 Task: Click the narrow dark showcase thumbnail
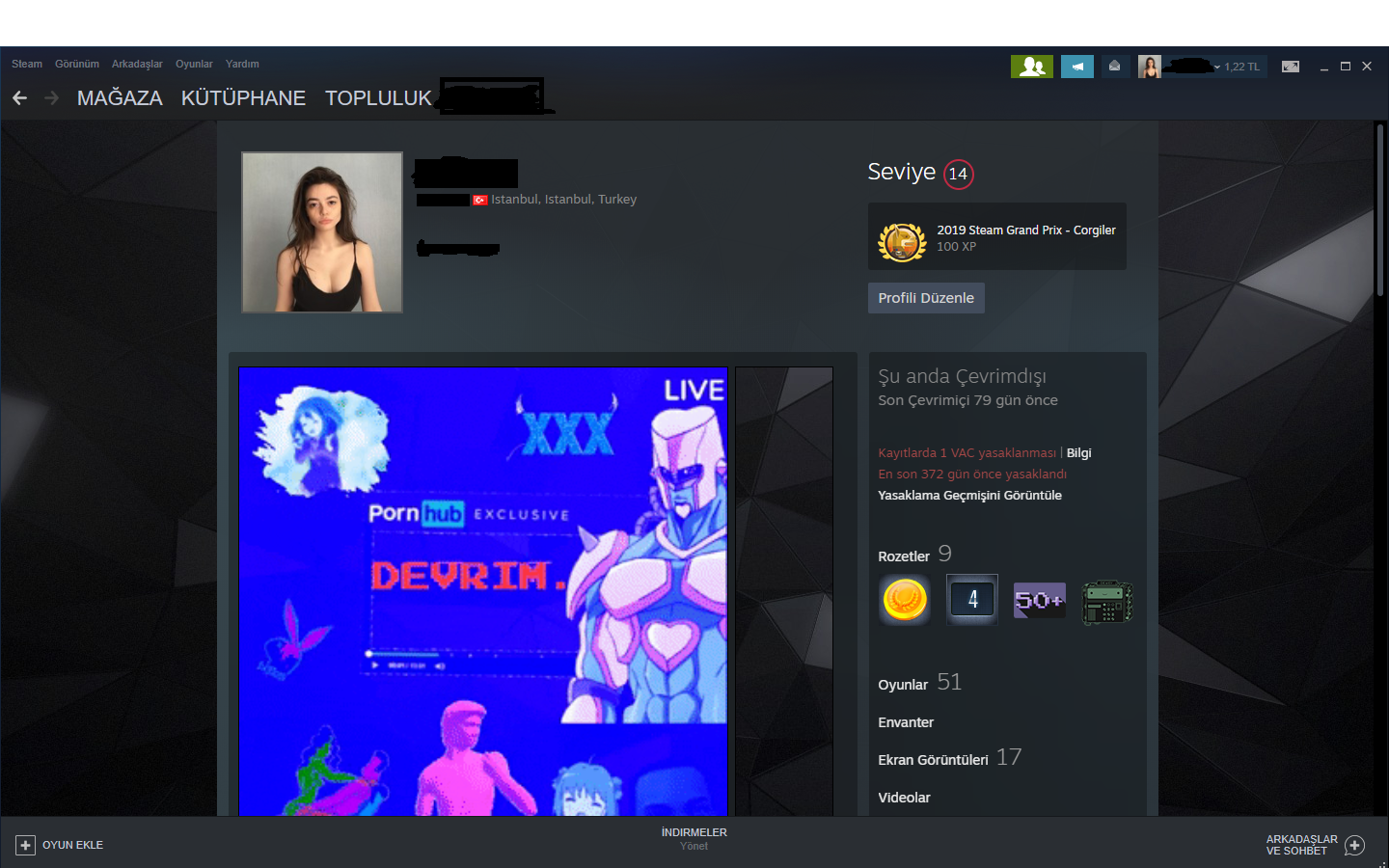pos(784,591)
